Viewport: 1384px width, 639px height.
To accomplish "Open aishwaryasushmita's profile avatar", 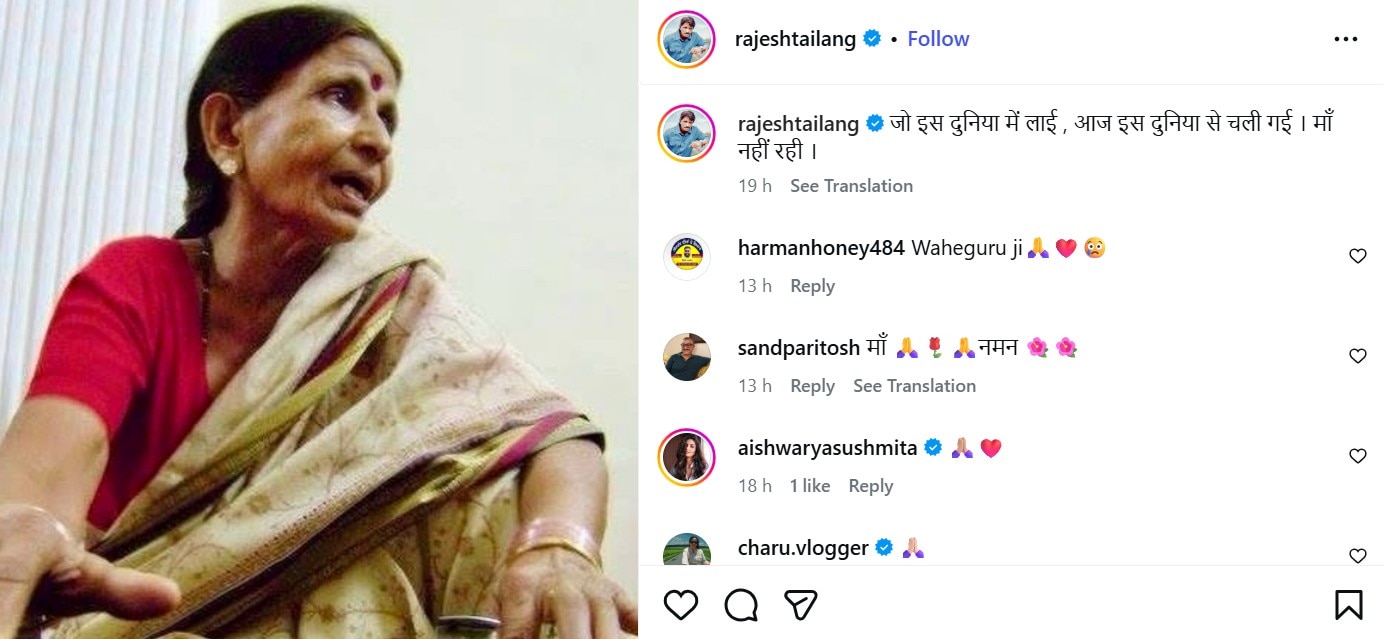I will pyautogui.click(x=687, y=457).
